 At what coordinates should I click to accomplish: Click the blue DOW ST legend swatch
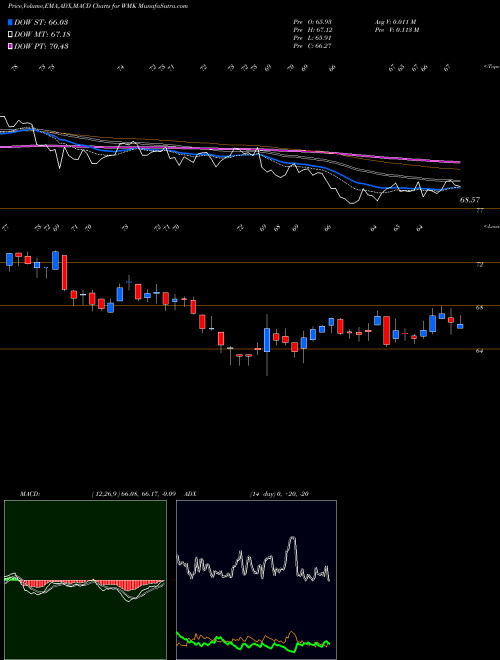pyautogui.click(x=11, y=22)
